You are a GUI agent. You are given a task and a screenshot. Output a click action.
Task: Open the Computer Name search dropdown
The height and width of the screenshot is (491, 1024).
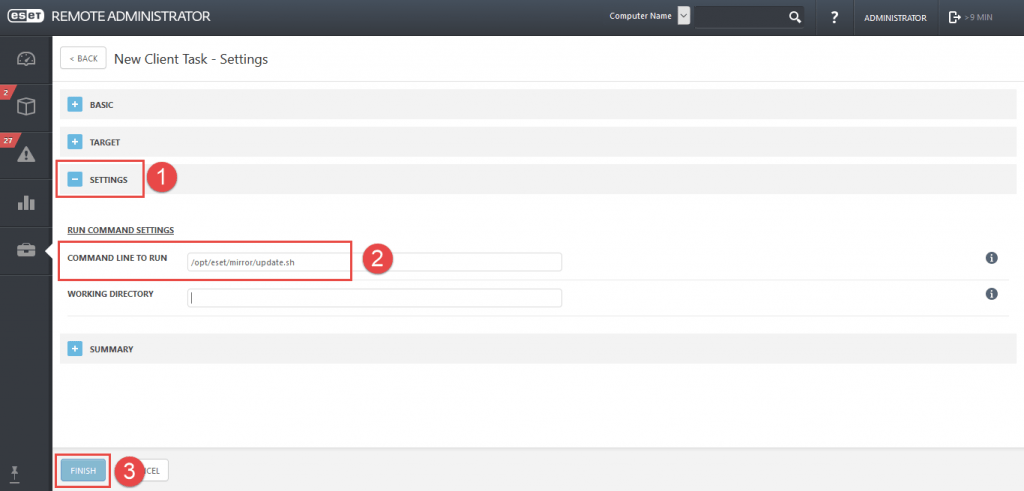[684, 16]
